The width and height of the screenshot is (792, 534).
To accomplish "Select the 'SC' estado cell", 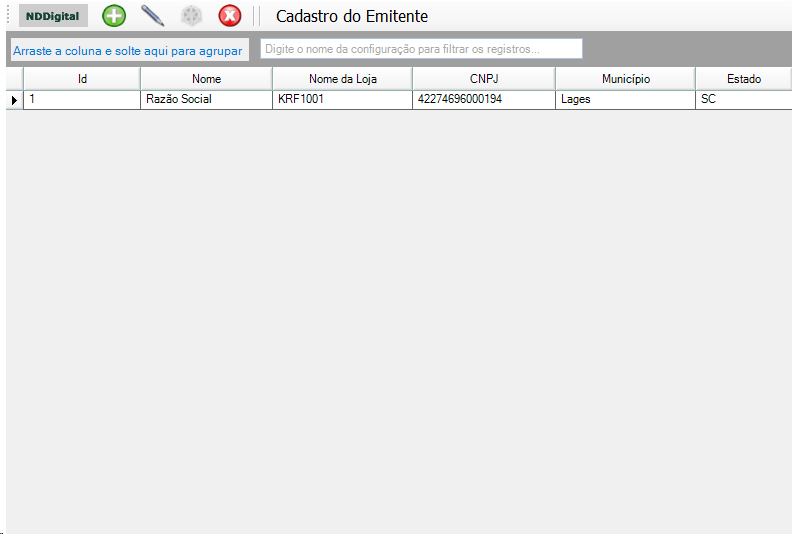I will pyautogui.click(x=744, y=100).
